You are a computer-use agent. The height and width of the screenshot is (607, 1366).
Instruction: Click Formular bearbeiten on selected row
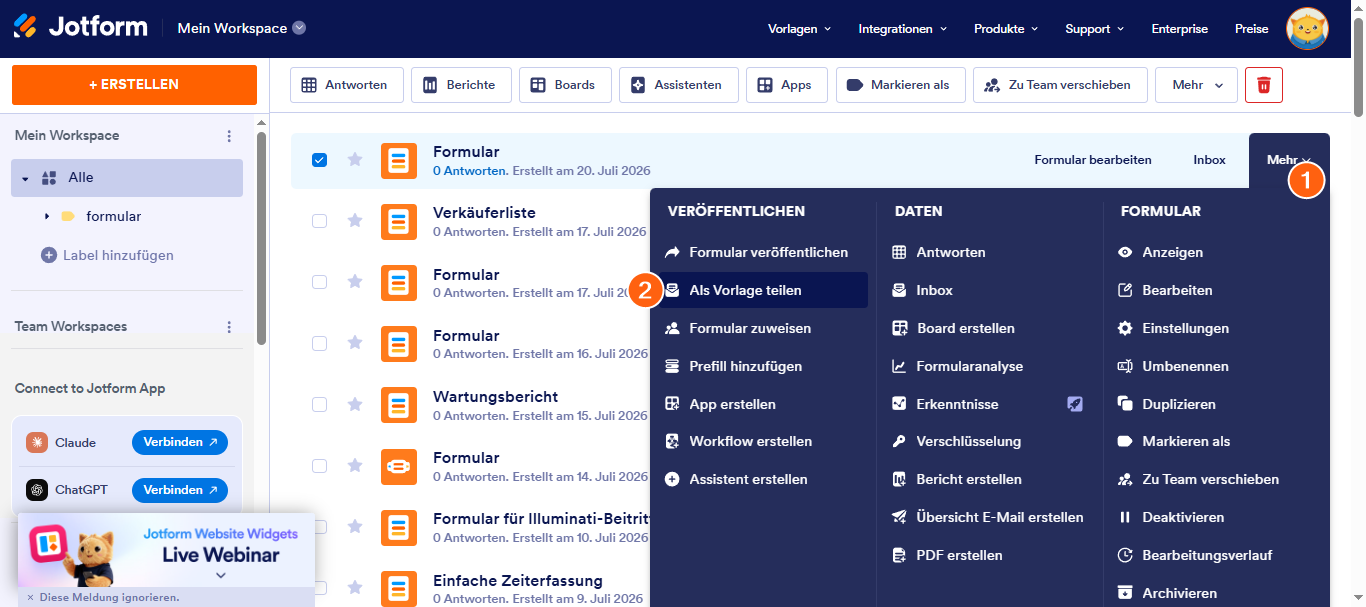coord(1093,160)
